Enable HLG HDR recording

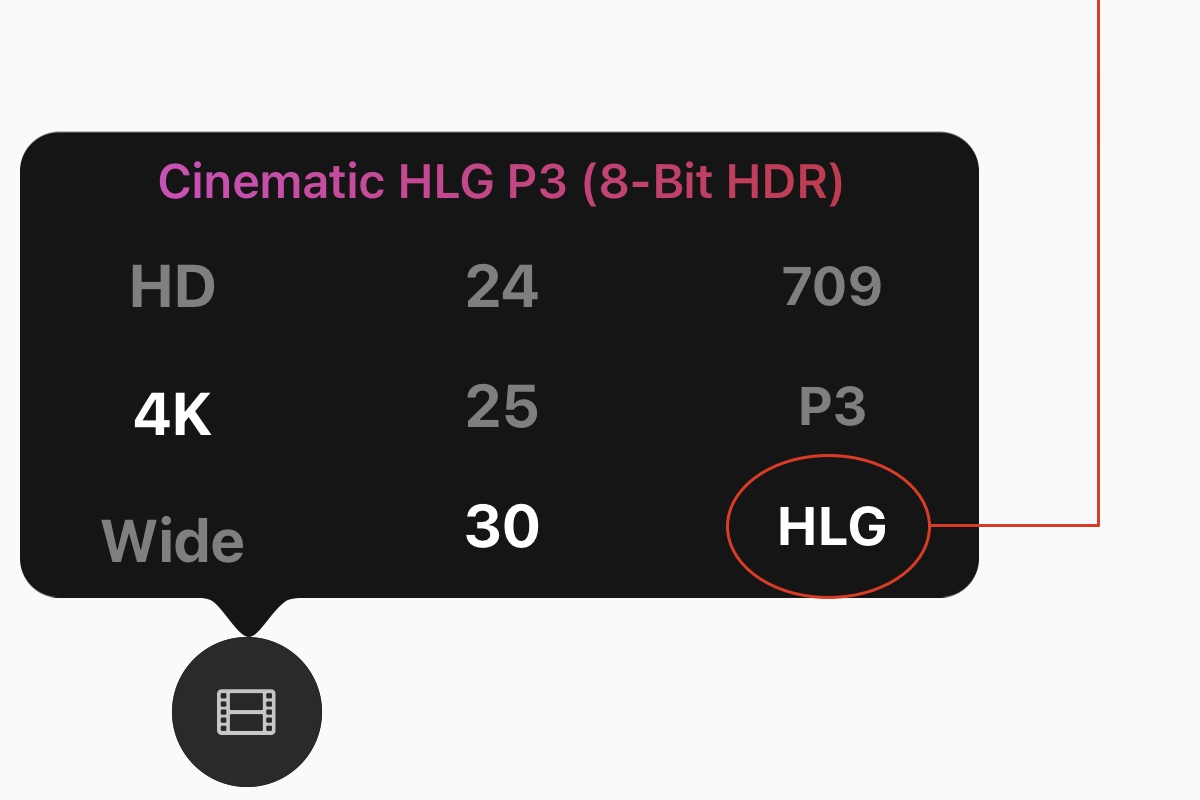click(x=832, y=527)
